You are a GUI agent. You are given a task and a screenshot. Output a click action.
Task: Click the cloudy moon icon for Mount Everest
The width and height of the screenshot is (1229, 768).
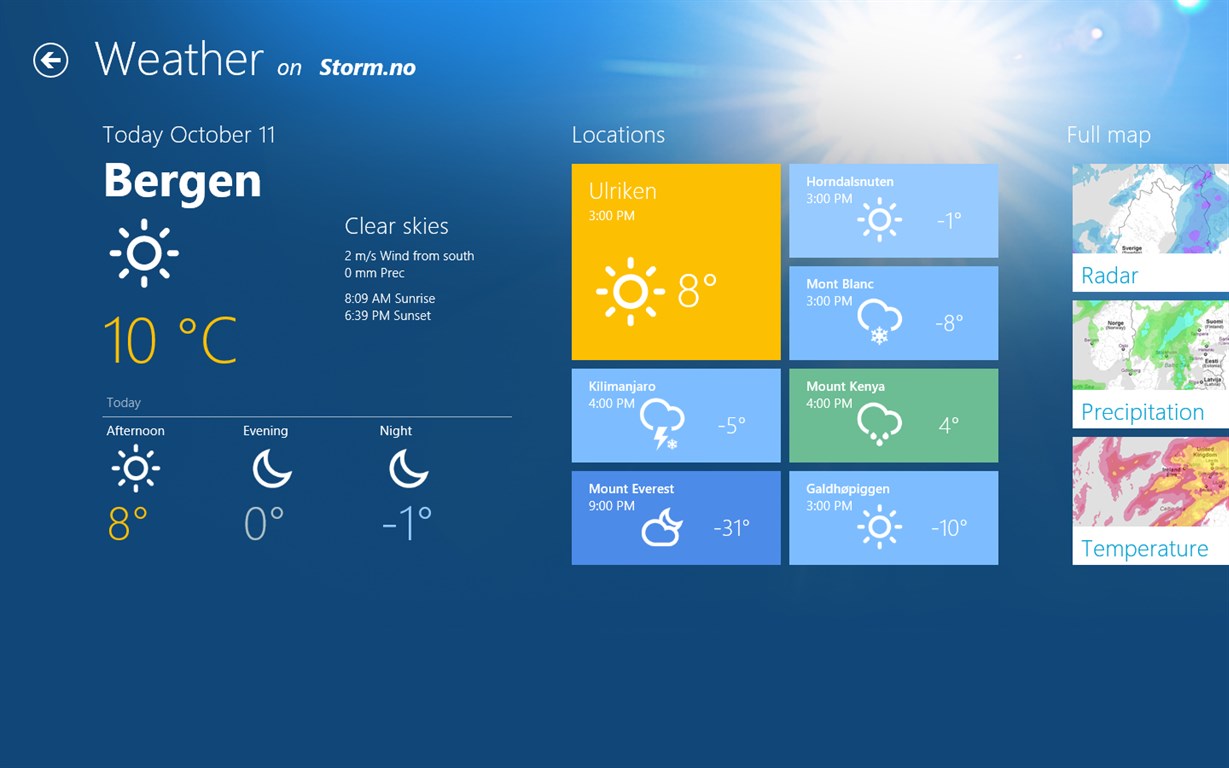[x=662, y=527]
